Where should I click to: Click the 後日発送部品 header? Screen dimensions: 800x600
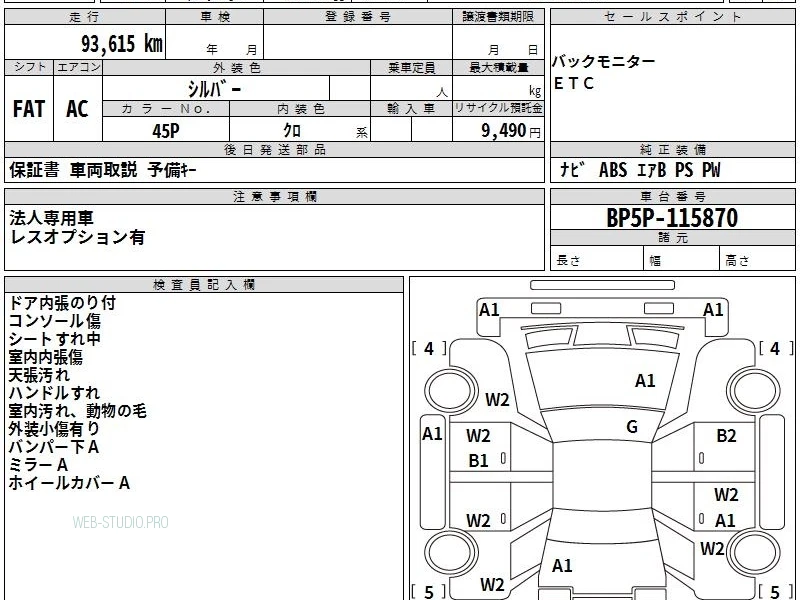(x=274, y=149)
